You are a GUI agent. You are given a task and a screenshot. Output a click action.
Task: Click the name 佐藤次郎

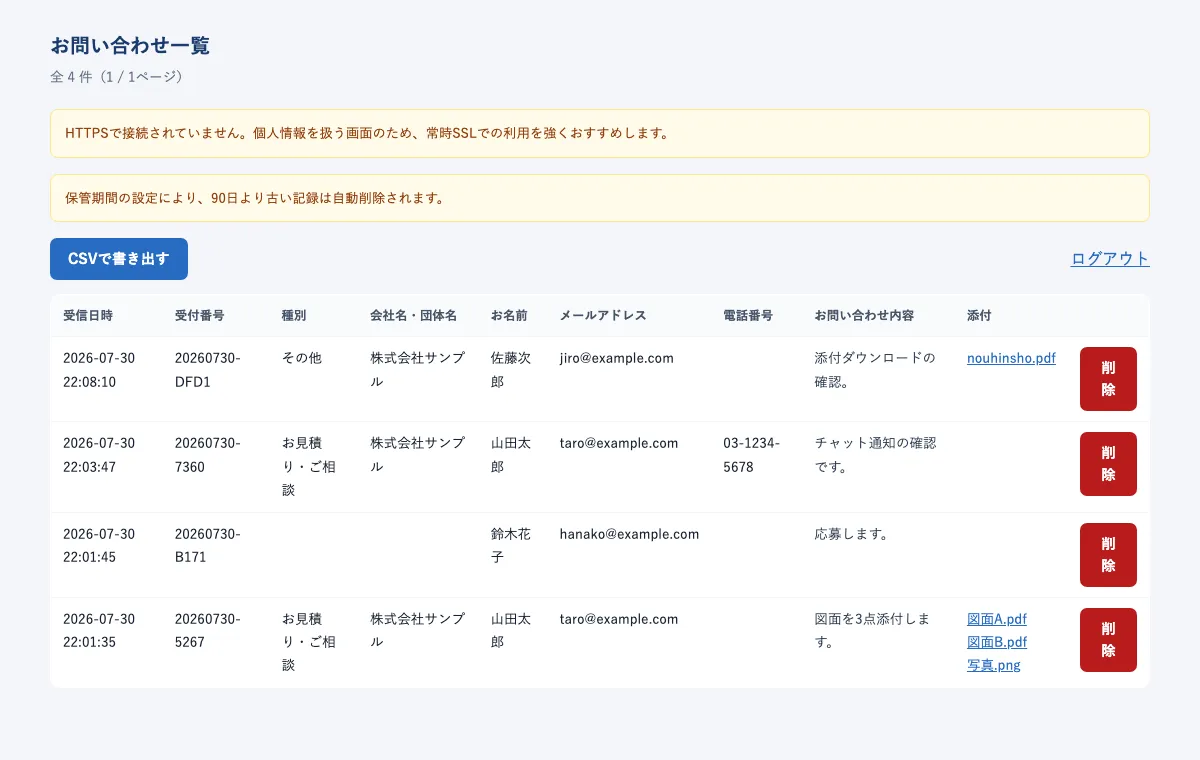click(x=511, y=370)
